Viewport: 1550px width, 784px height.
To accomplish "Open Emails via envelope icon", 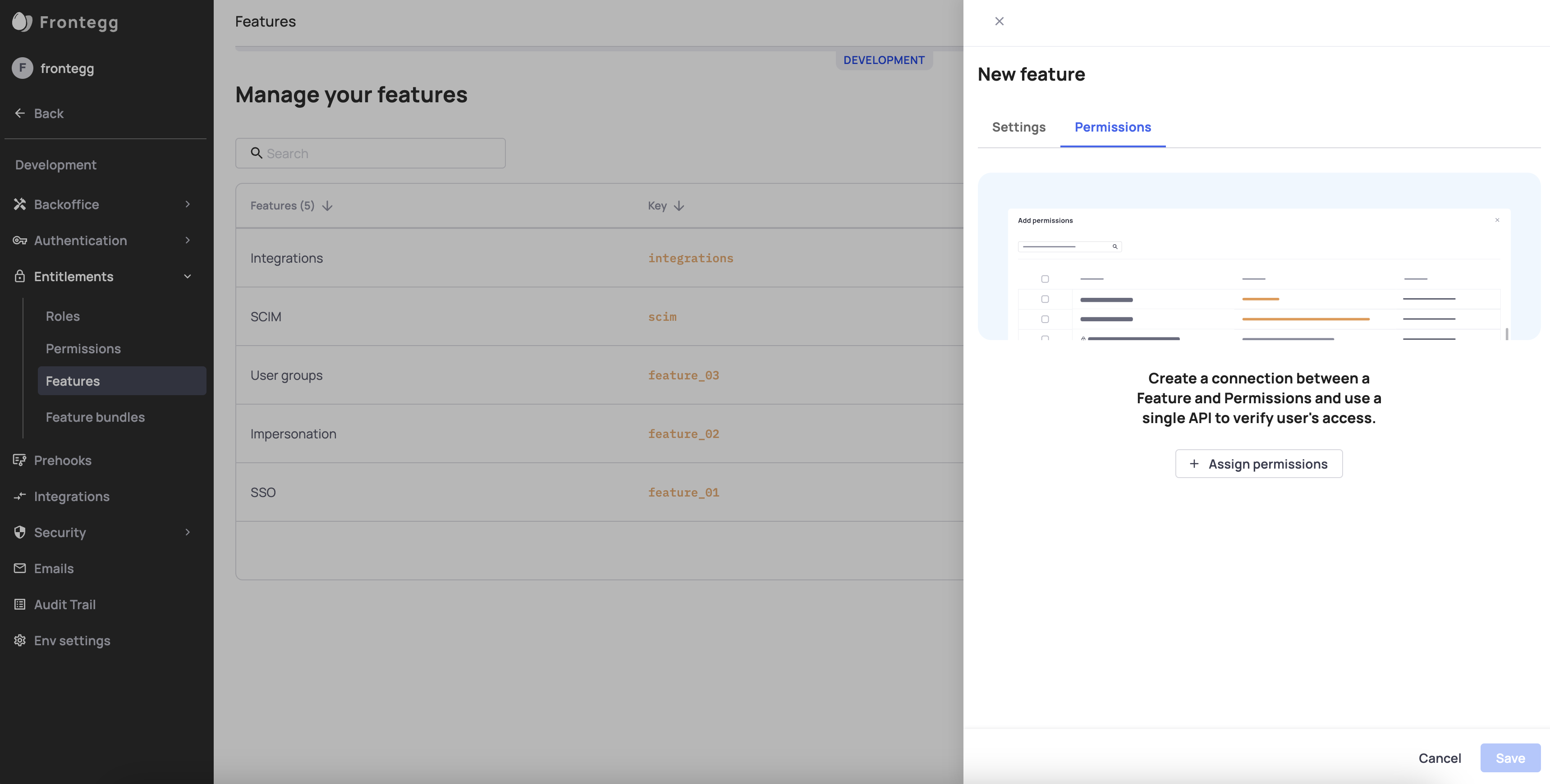I will coord(20,568).
